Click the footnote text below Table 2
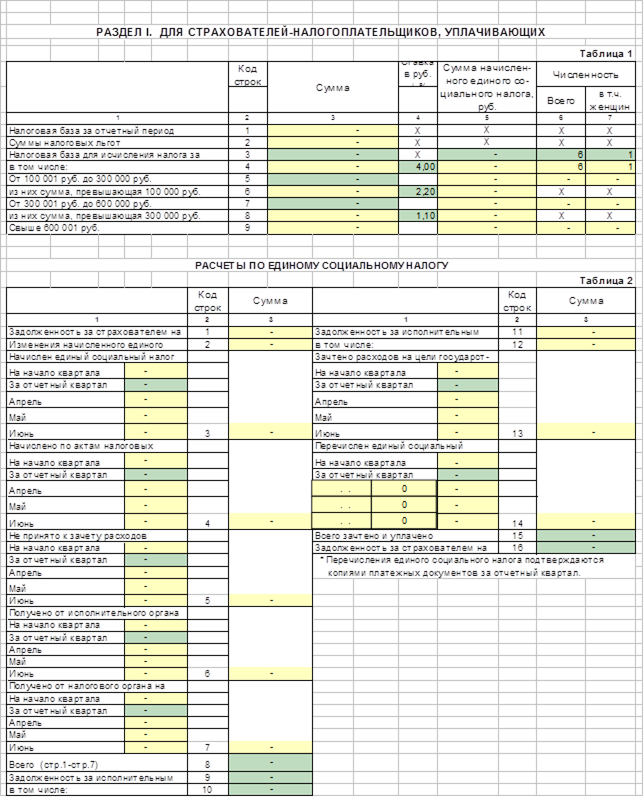Viewport: 644px width, 797px height. tap(450, 566)
